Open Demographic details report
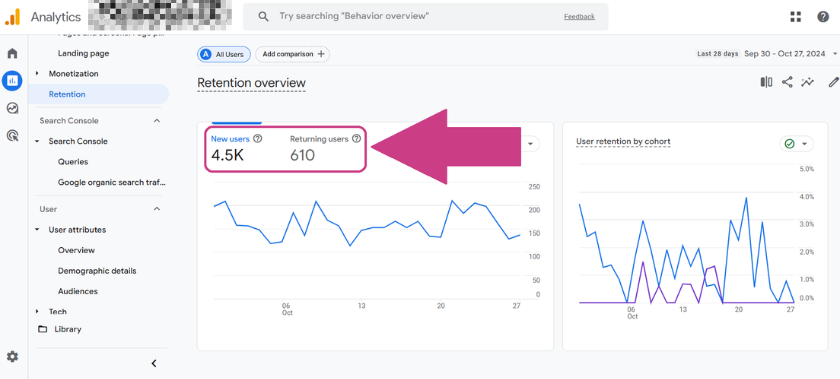This screenshot has width=840, height=379. click(x=97, y=271)
